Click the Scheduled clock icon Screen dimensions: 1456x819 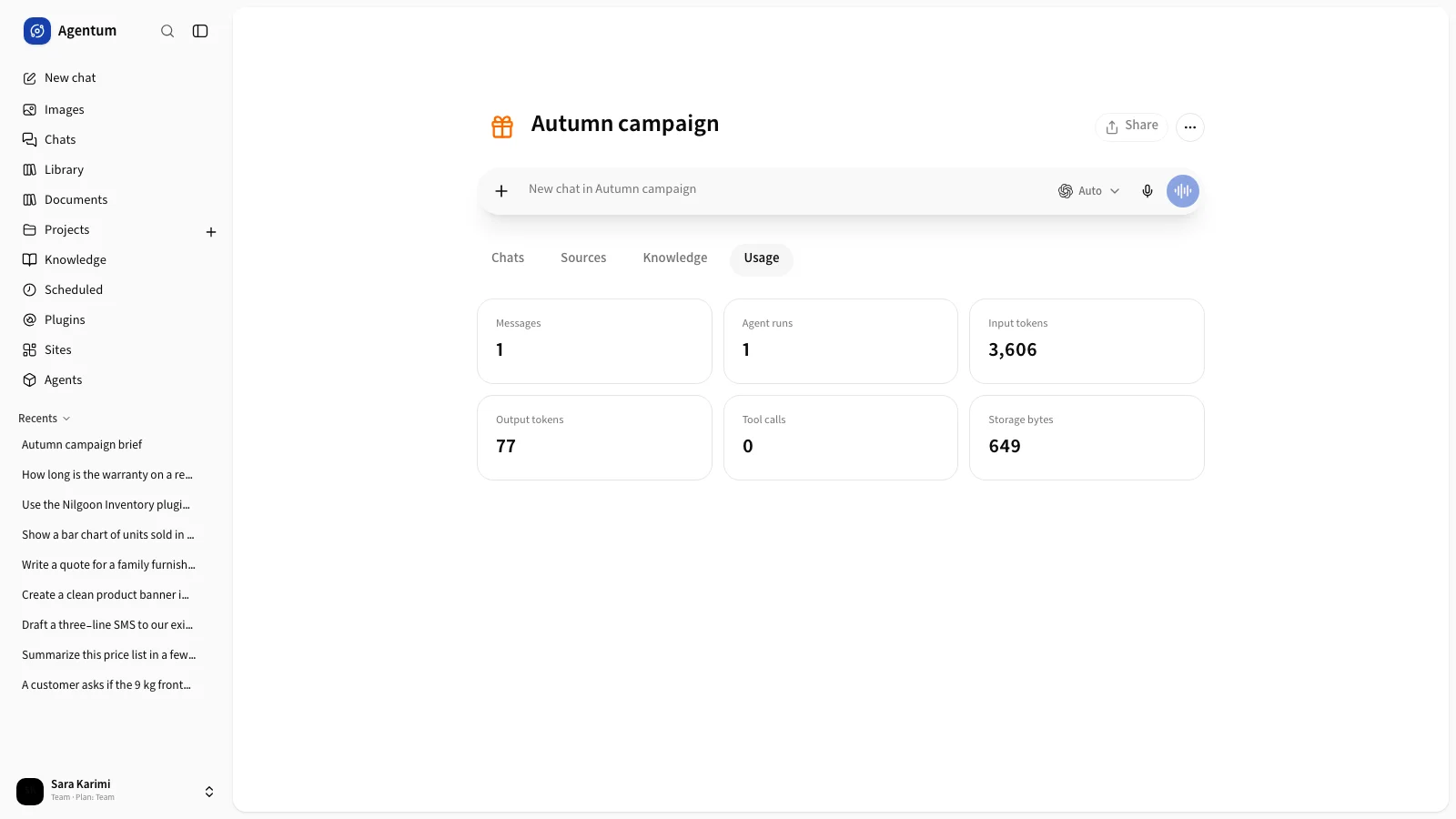[x=30, y=290]
